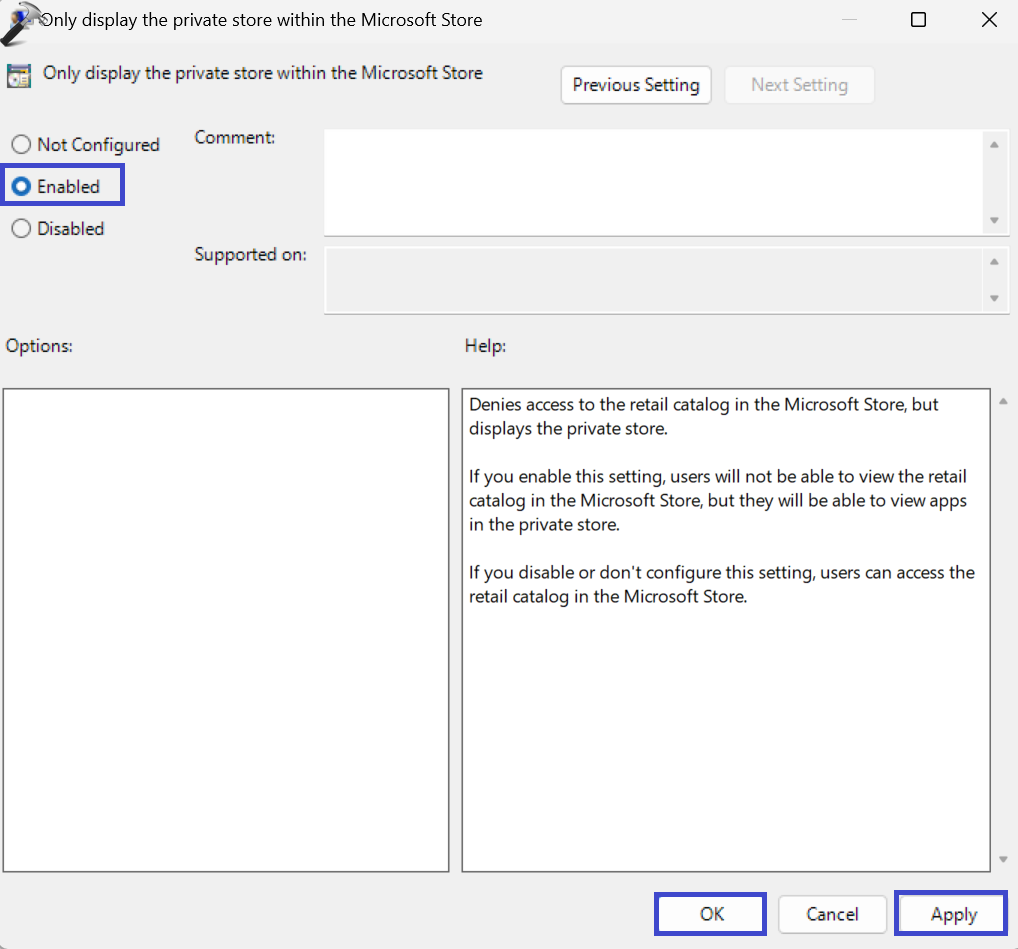Confirm changes with the OK button
1018x949 pixels.
pyautogui.click(x=711, y=914)
